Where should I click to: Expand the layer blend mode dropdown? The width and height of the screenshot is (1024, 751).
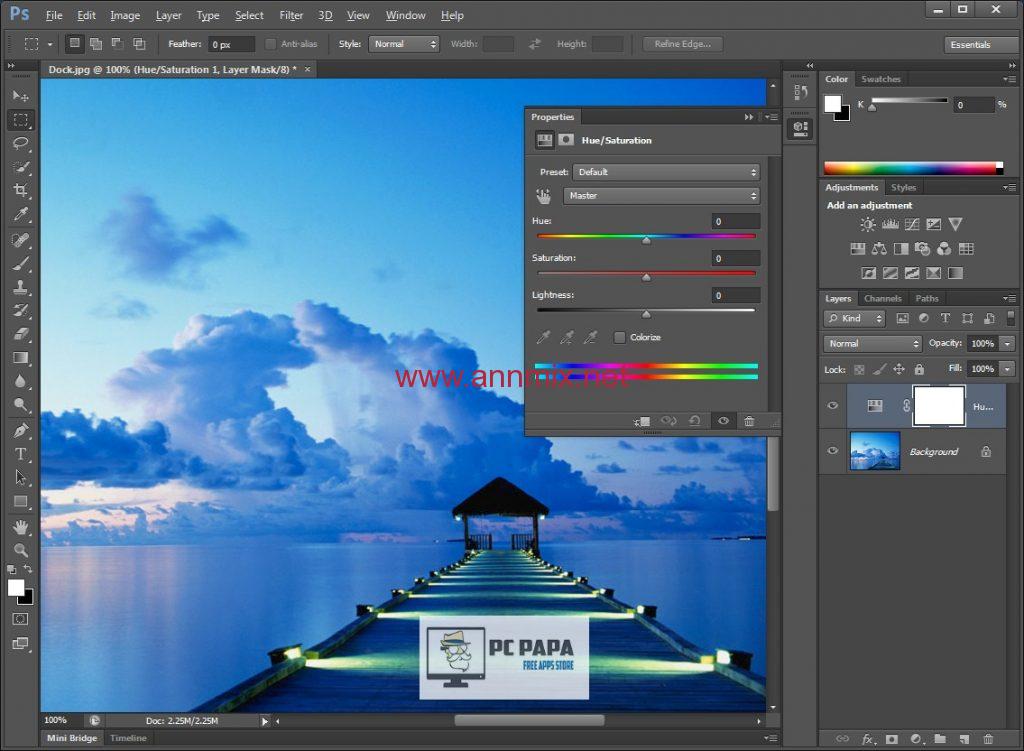coord(873,343)
